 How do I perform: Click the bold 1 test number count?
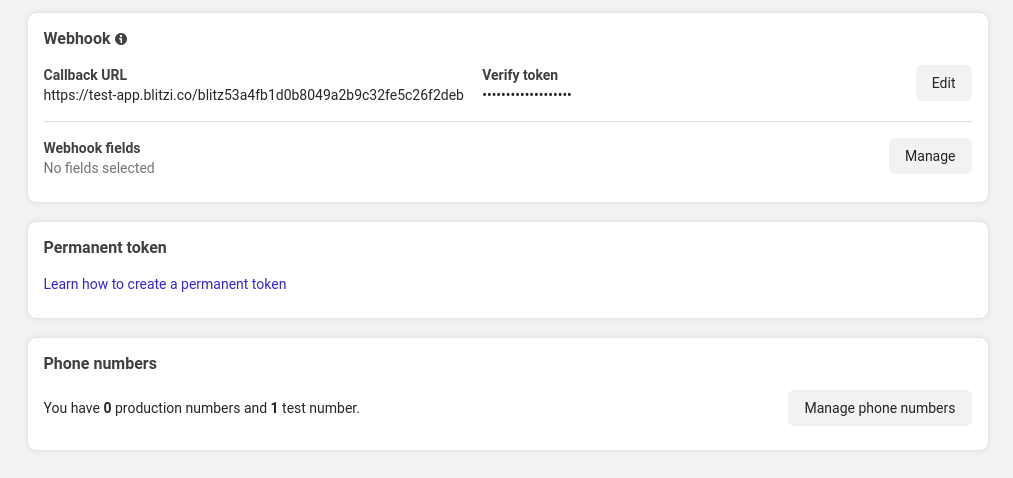(274, 408)
